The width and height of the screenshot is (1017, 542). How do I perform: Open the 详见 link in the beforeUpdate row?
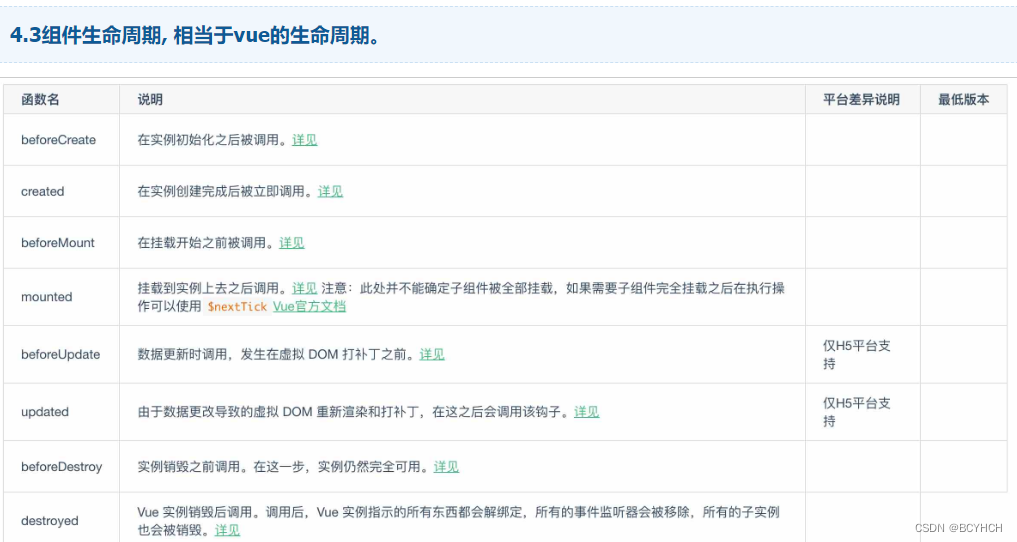tap(432, 354)
